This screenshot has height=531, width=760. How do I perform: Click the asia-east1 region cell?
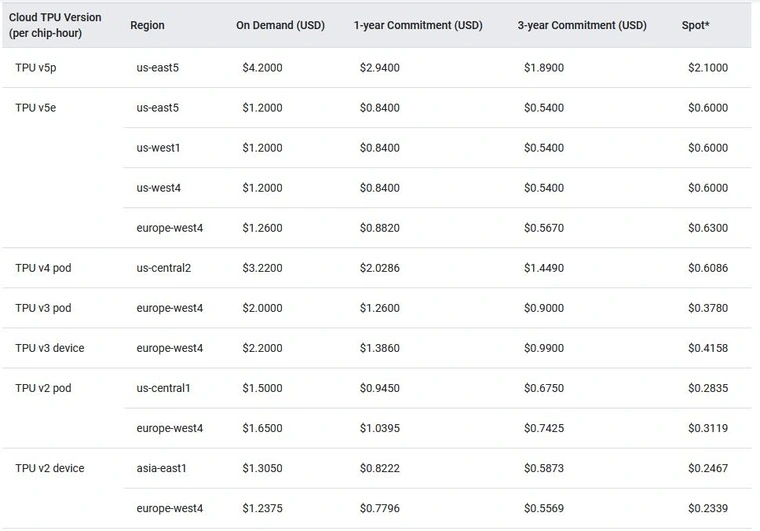pos(162,468)
